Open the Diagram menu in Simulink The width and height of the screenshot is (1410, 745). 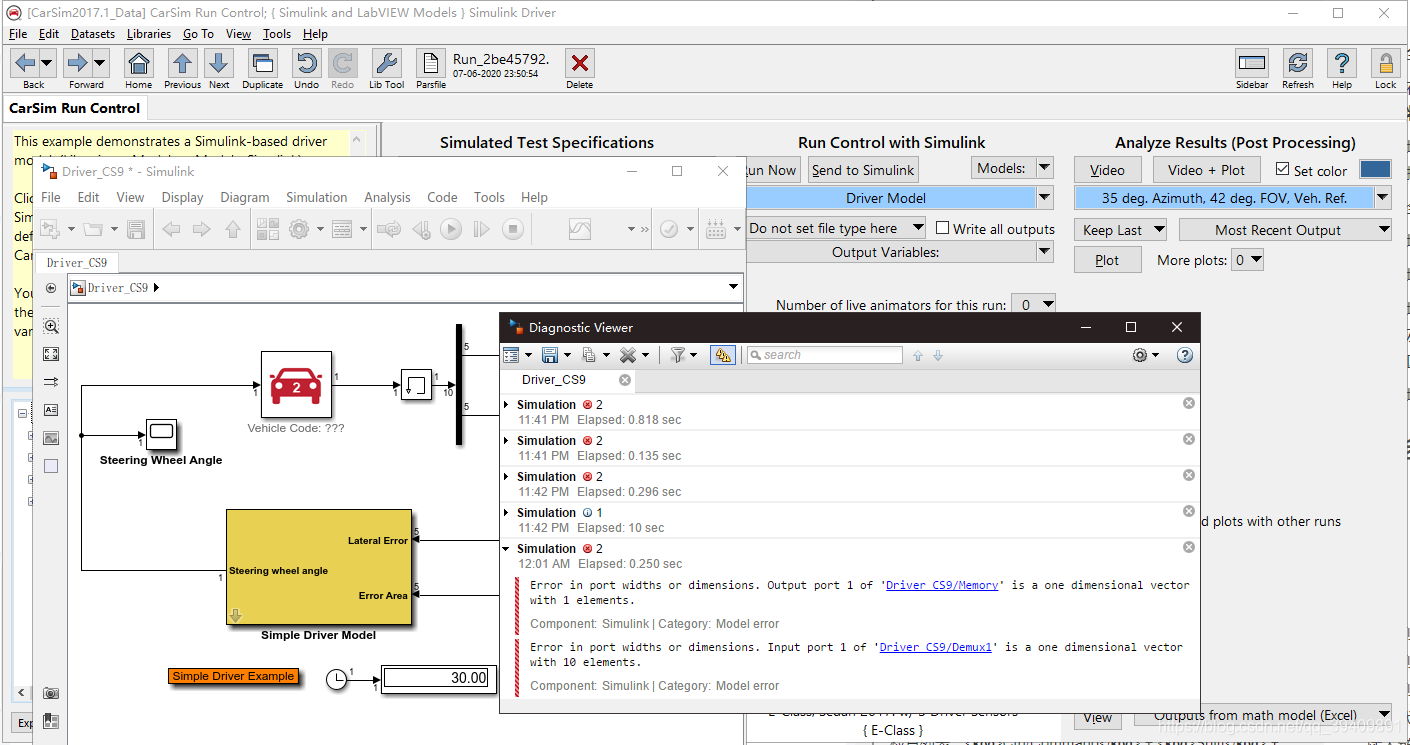point(245,198)
